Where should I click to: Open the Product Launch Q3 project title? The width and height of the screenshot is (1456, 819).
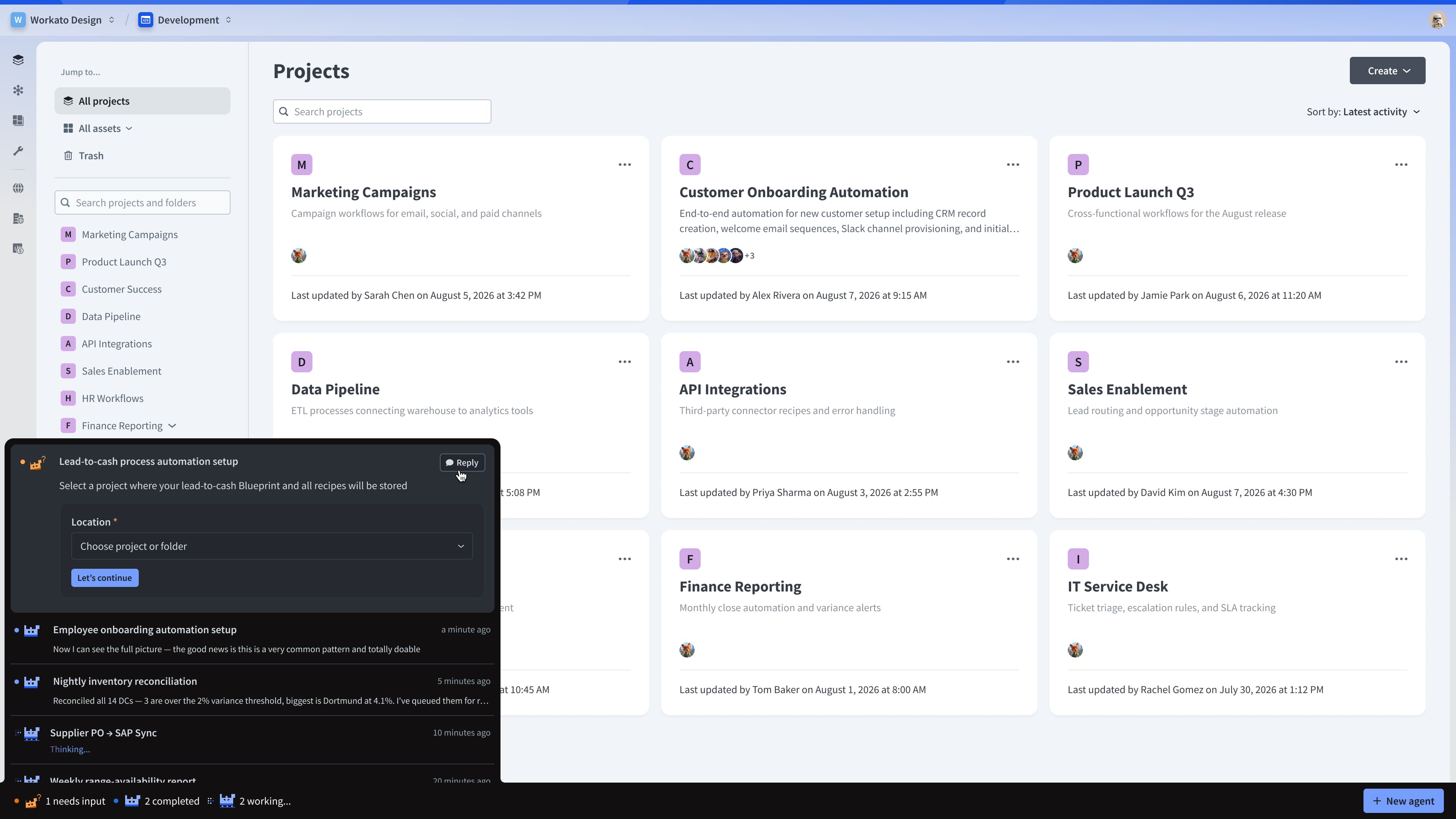(1130, 192)
